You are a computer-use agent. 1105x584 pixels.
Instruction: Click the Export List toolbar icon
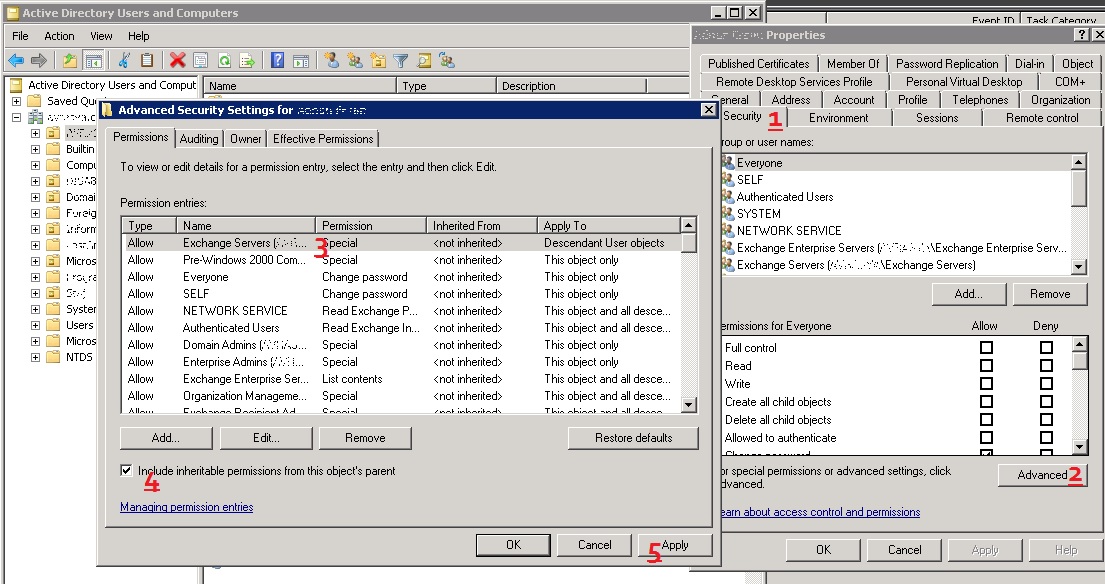click(x=247, y=61)
